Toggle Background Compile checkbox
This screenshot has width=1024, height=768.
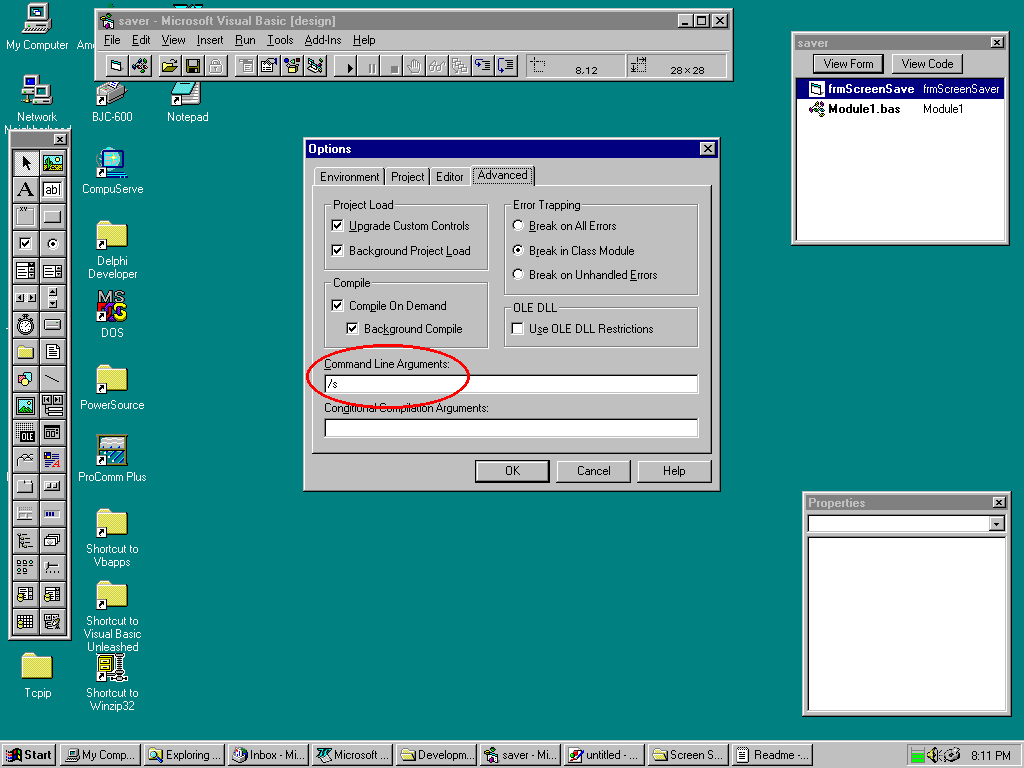[353, 329]
